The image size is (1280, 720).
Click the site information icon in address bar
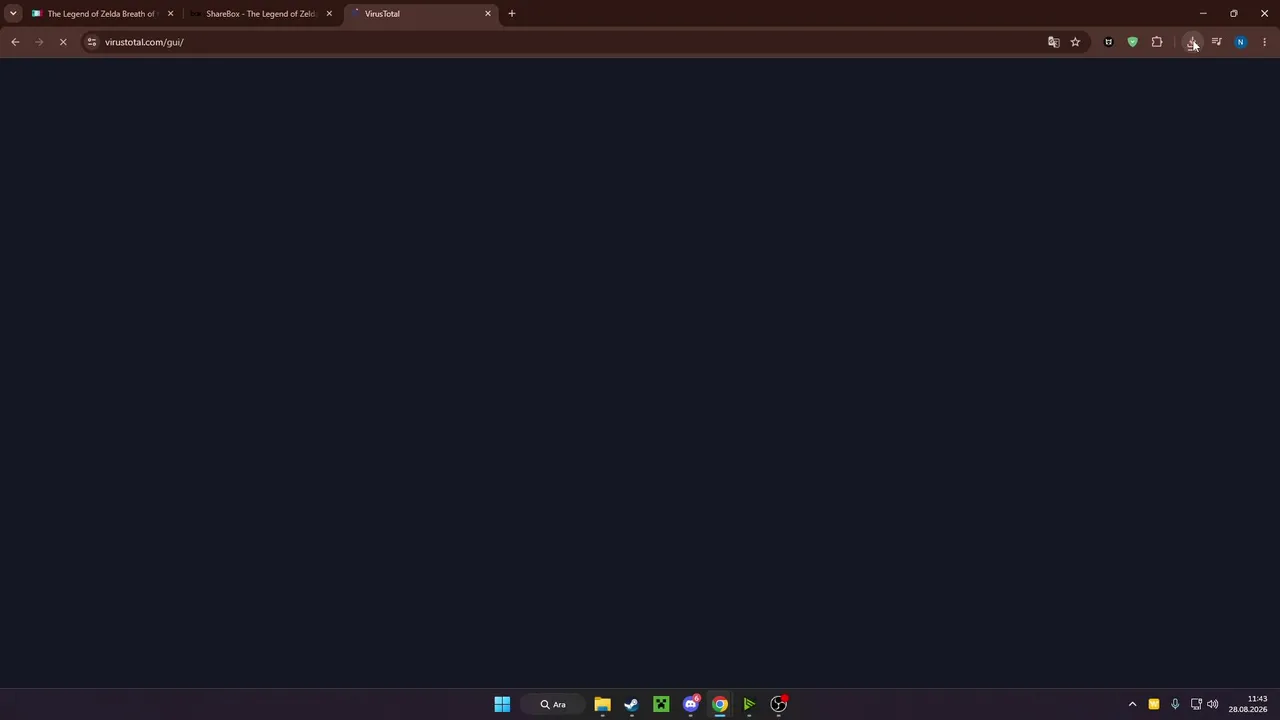click(91, 42)
